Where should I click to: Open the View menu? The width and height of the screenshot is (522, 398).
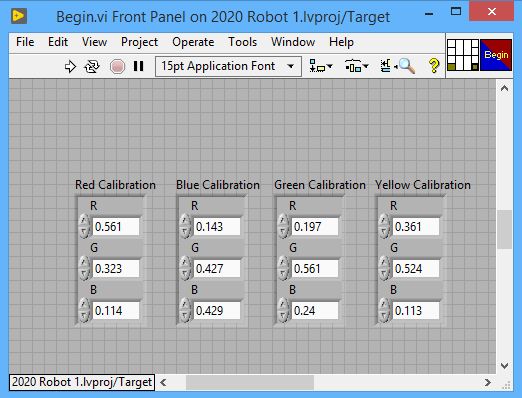tap(94, 42)
